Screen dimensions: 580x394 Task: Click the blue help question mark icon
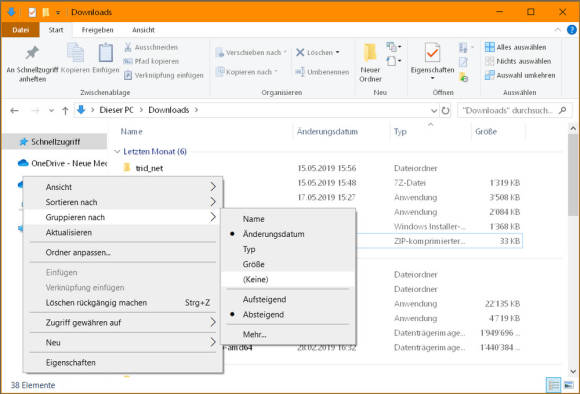pos(571,30)
